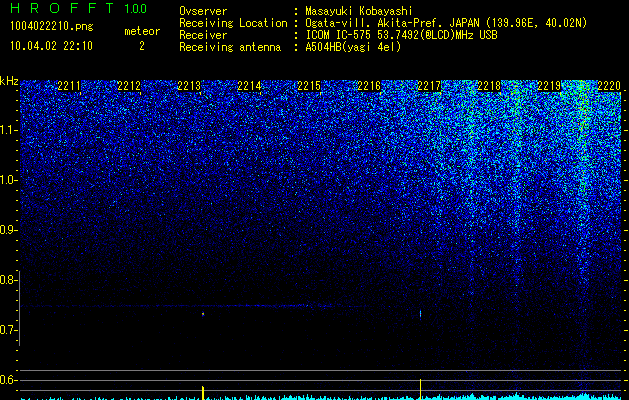629x400 pixels.
Task: Click the 2216 time marker
Action: click(x=369, y=86)
